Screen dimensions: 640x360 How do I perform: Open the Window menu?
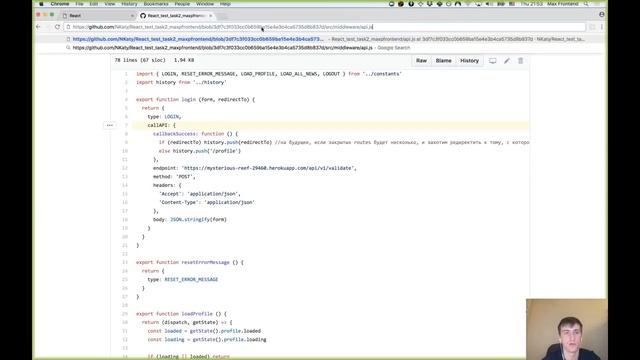click(x=205, y=4)
